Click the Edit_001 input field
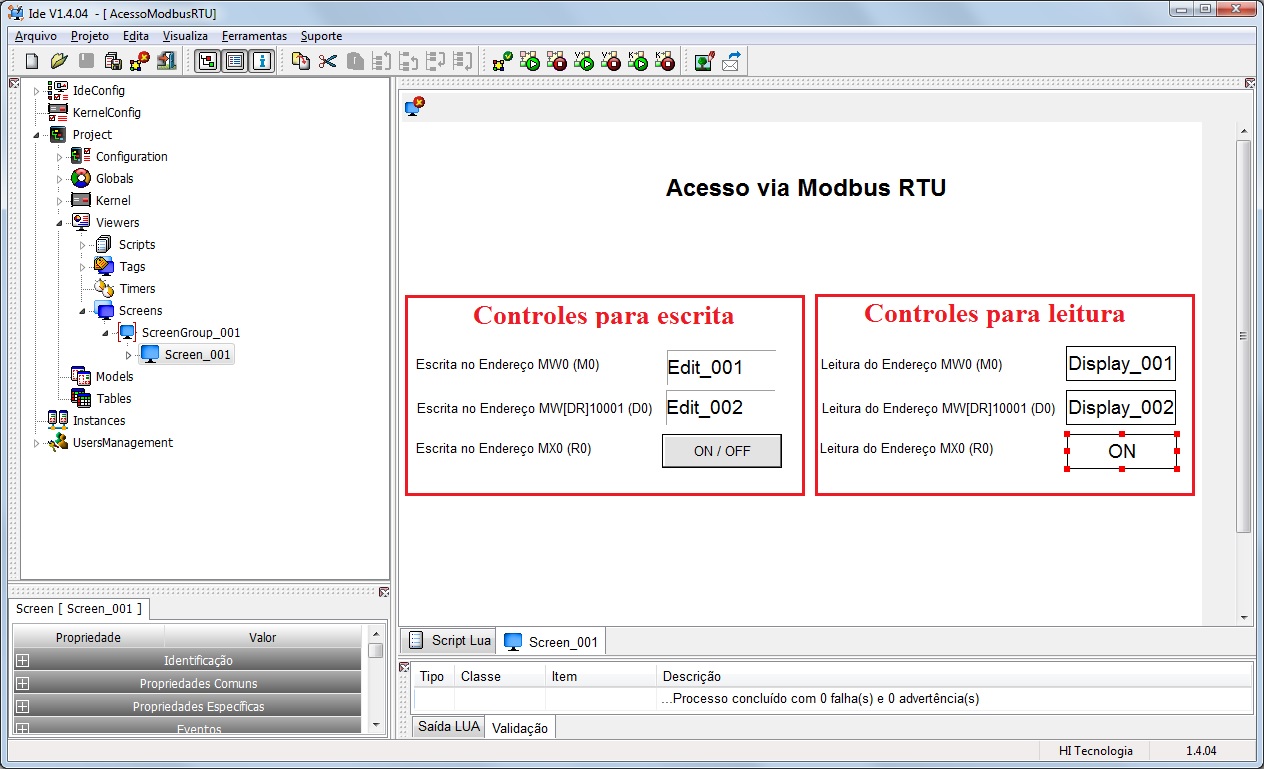 pyautogui.click(x=721, y=367)
